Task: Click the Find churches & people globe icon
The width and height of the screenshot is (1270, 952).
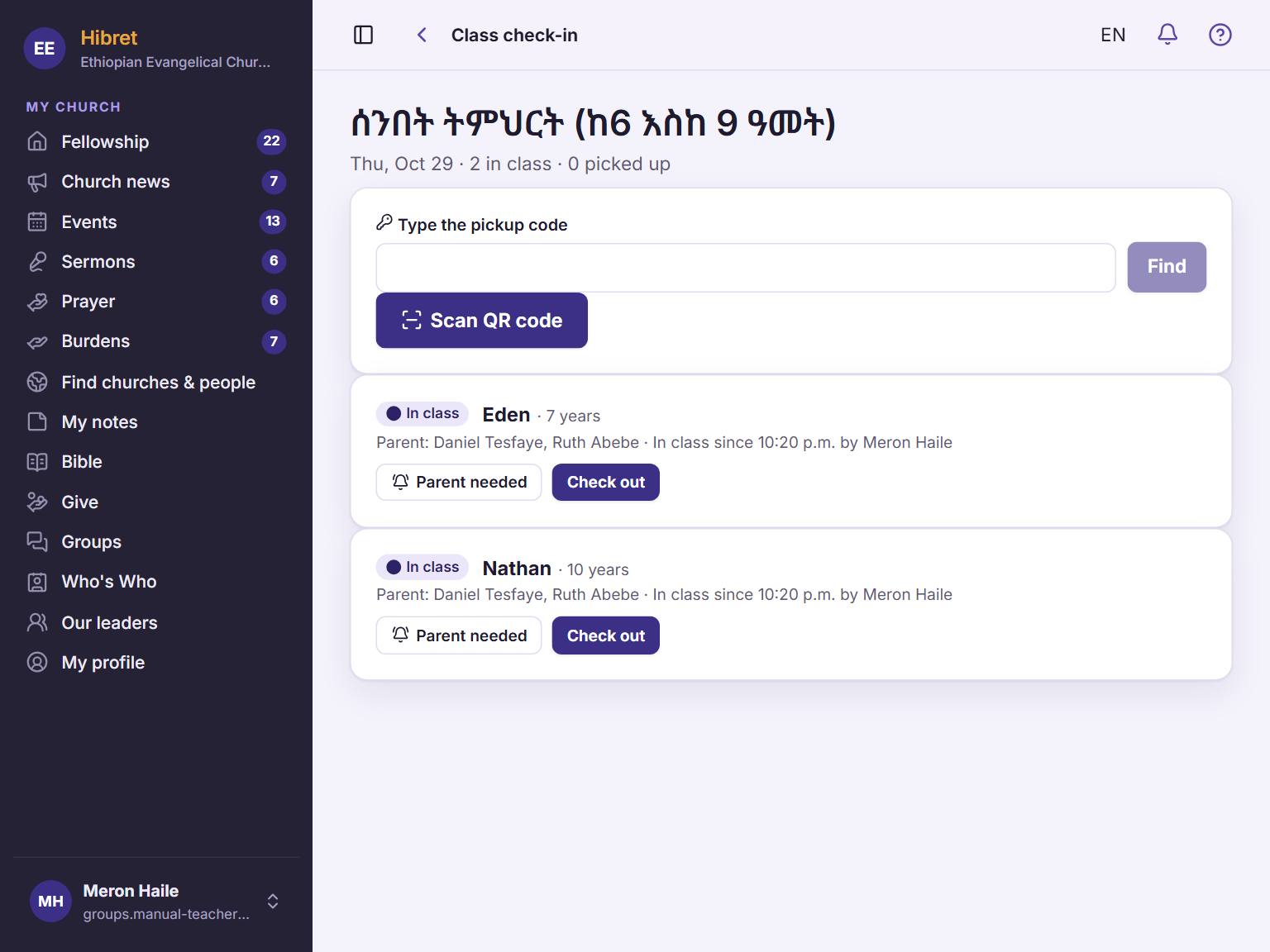Action: pos(37,382)
